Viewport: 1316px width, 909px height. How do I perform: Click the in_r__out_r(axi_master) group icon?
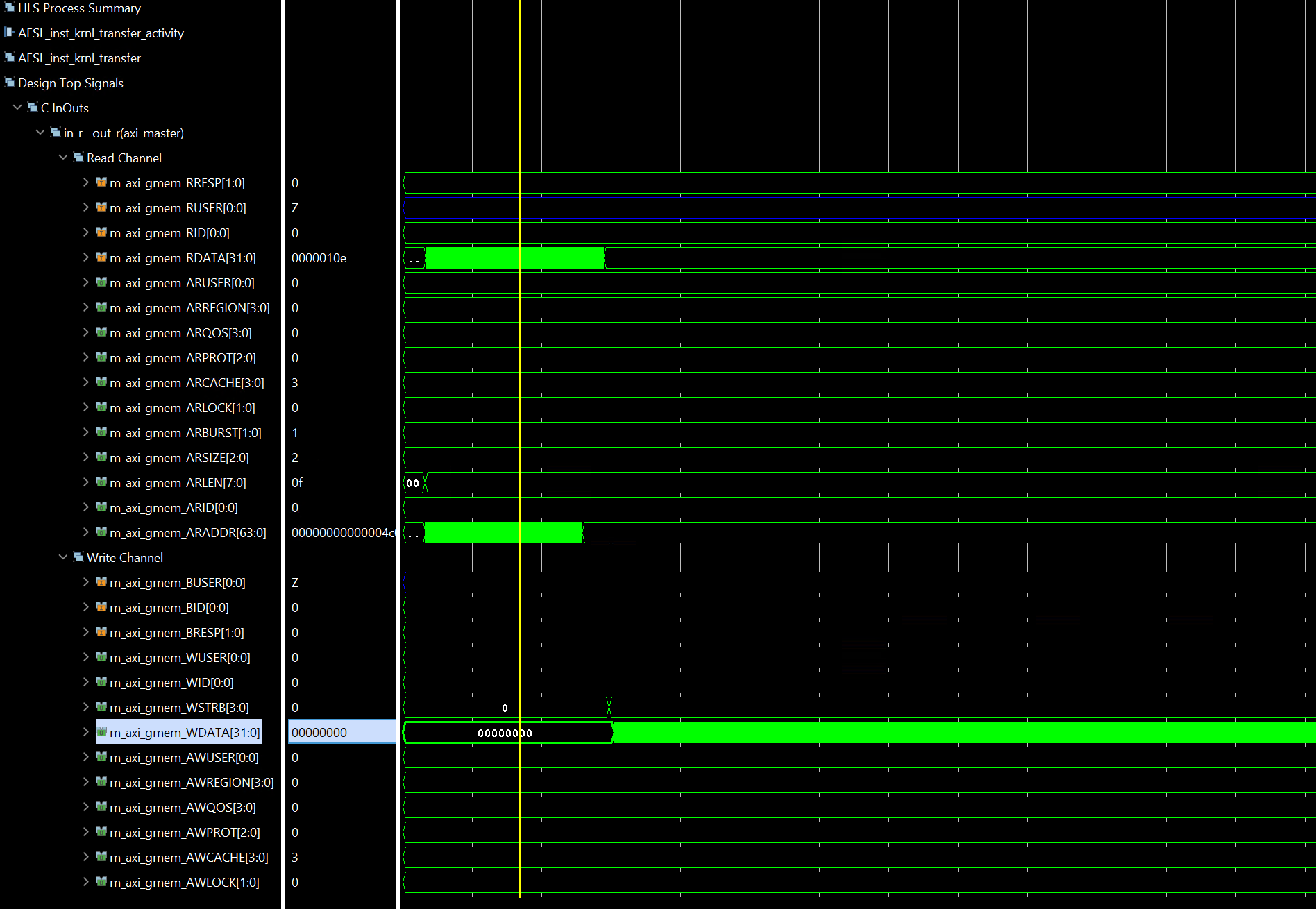(x=56, y=133)
